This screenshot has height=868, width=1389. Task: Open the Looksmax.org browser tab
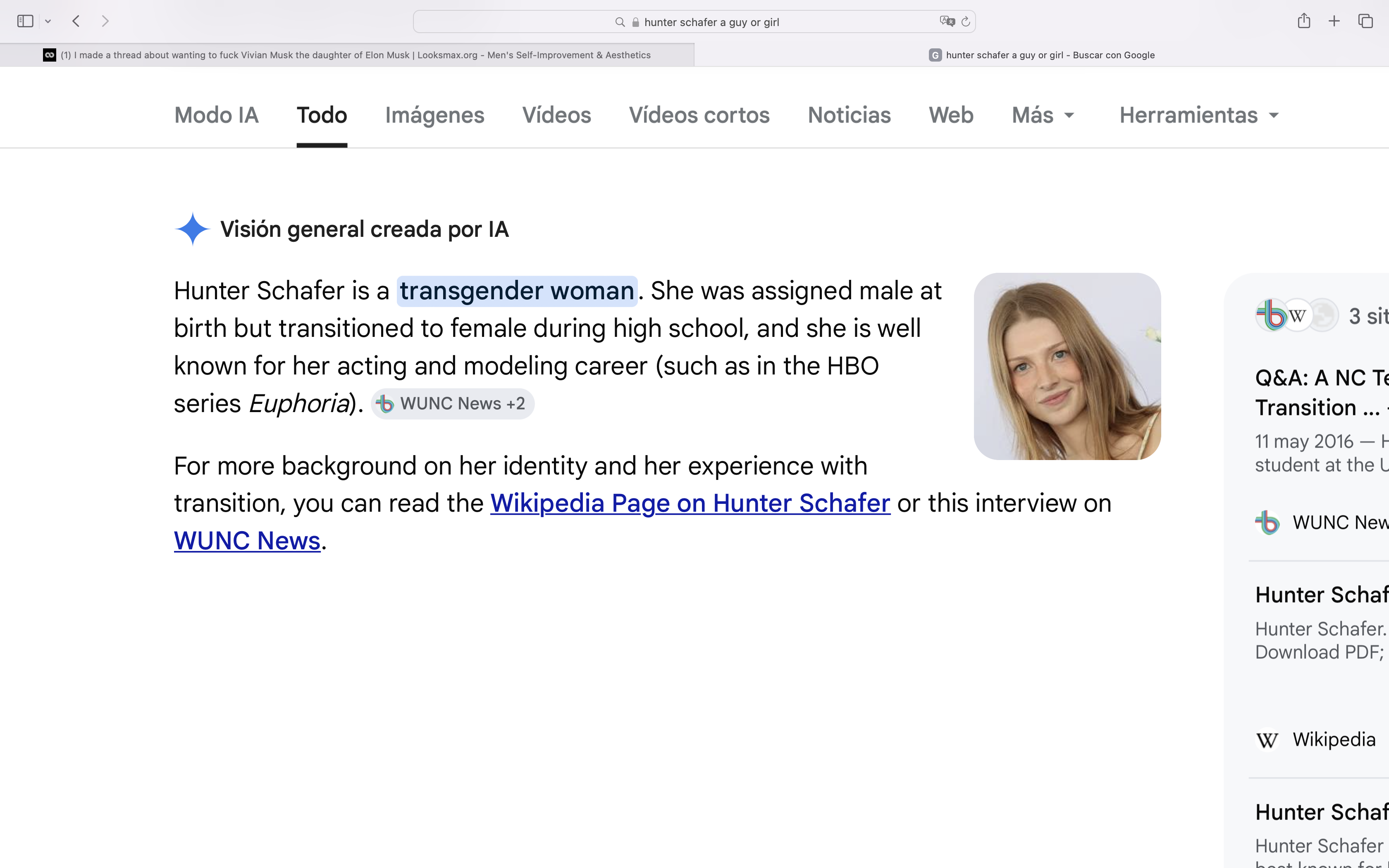point(347,55)
